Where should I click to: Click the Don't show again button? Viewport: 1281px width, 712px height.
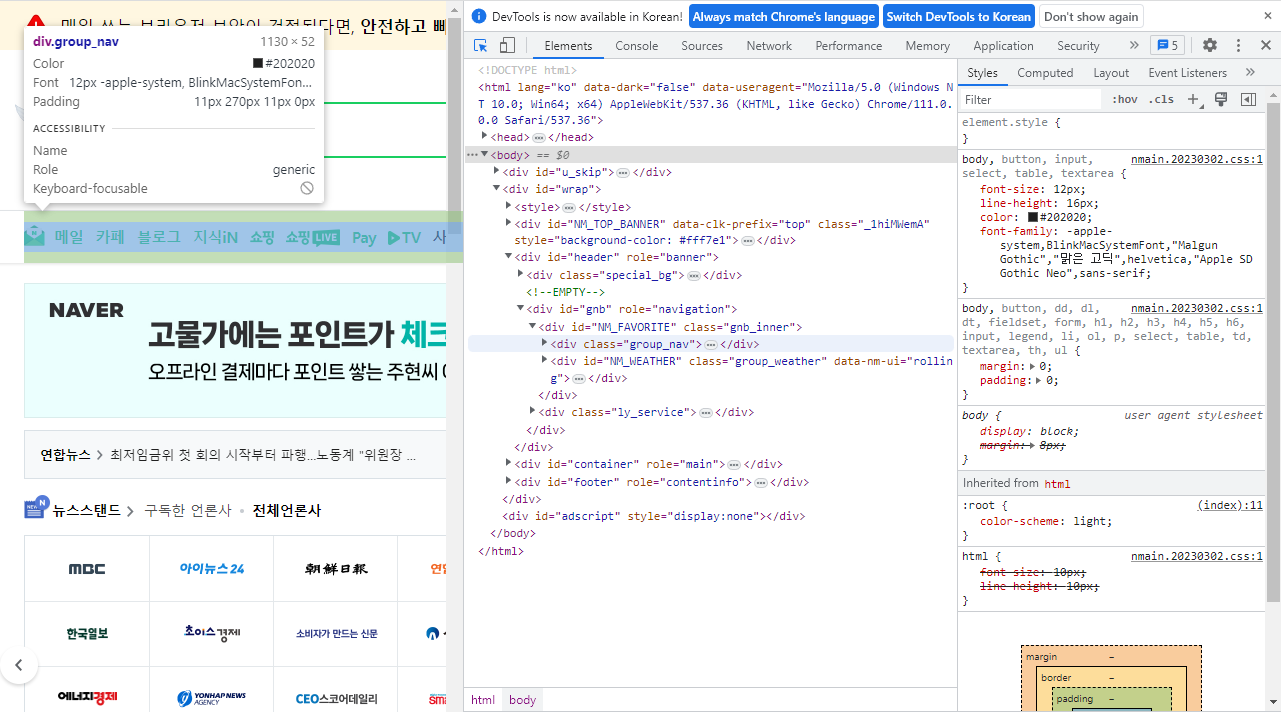[1091, 17]
